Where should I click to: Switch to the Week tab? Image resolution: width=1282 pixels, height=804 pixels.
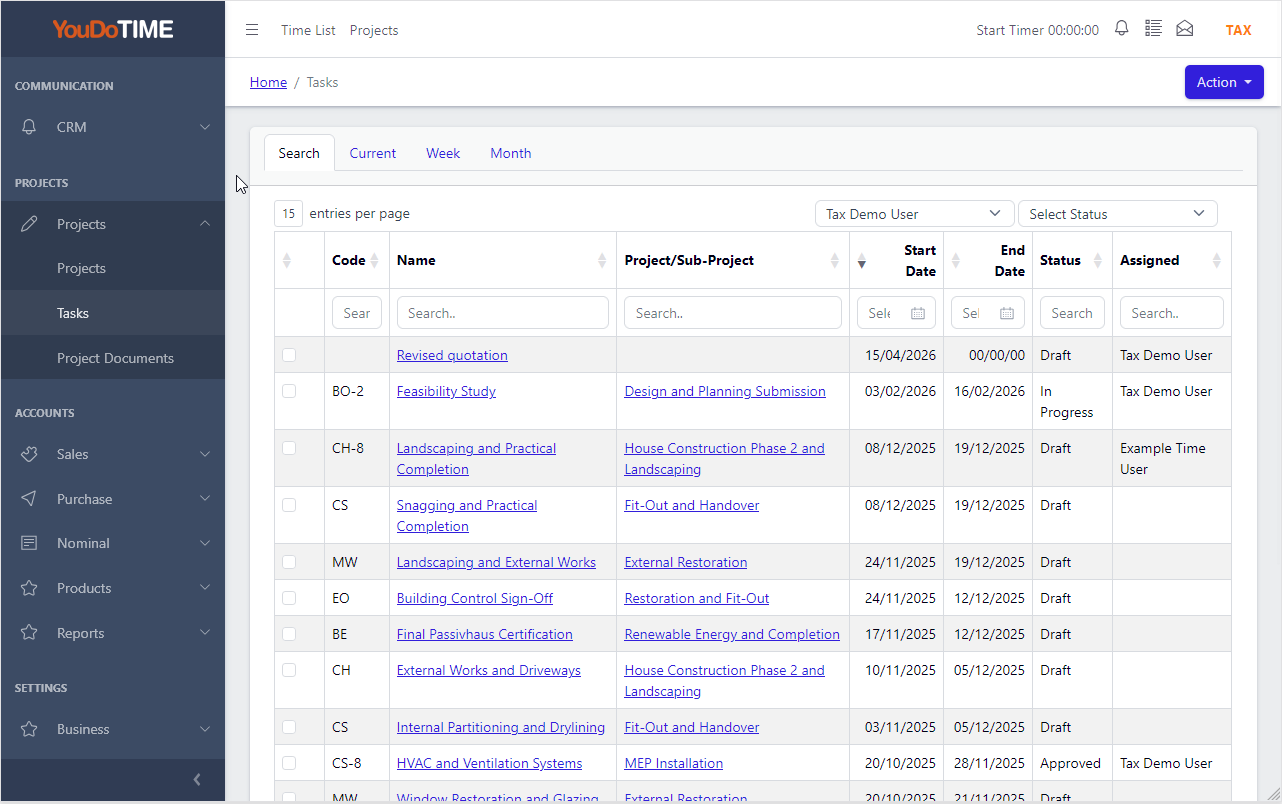443,153
